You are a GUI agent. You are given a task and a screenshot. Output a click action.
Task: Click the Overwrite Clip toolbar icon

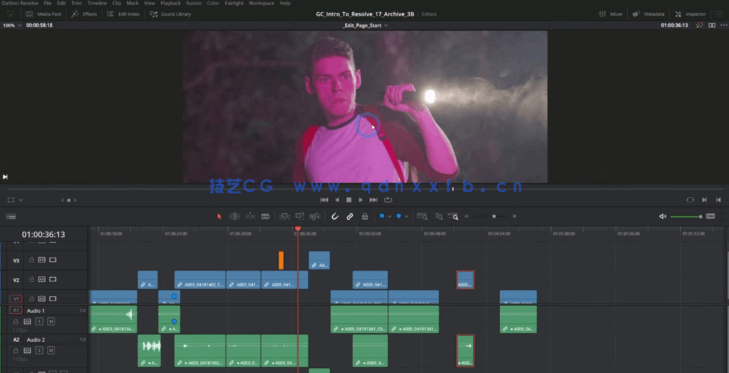click(299, 216)
